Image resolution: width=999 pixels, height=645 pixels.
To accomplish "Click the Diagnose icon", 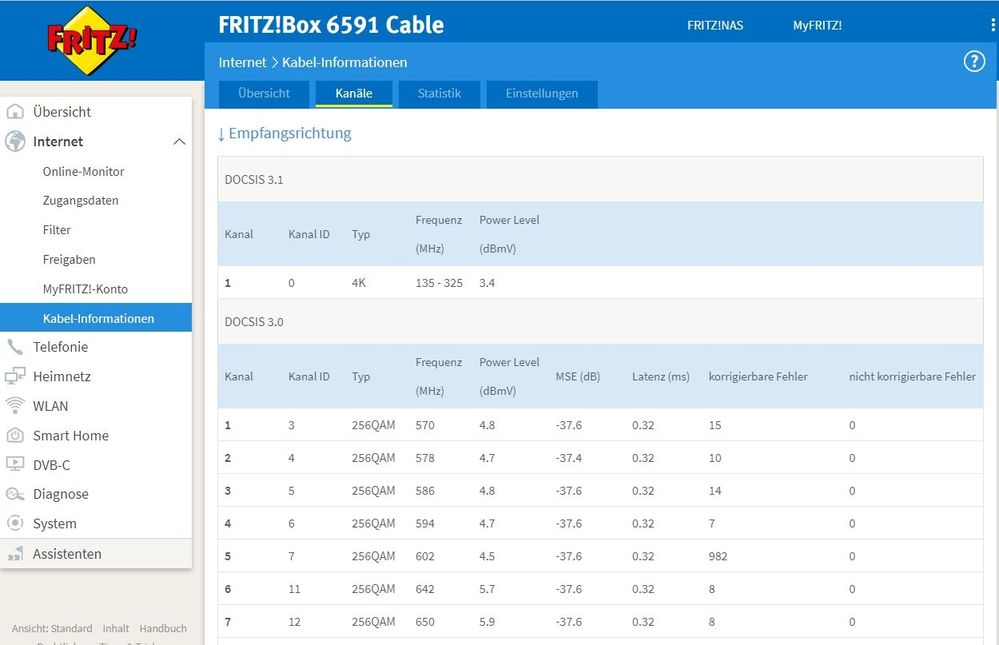I will pos(15,494).
